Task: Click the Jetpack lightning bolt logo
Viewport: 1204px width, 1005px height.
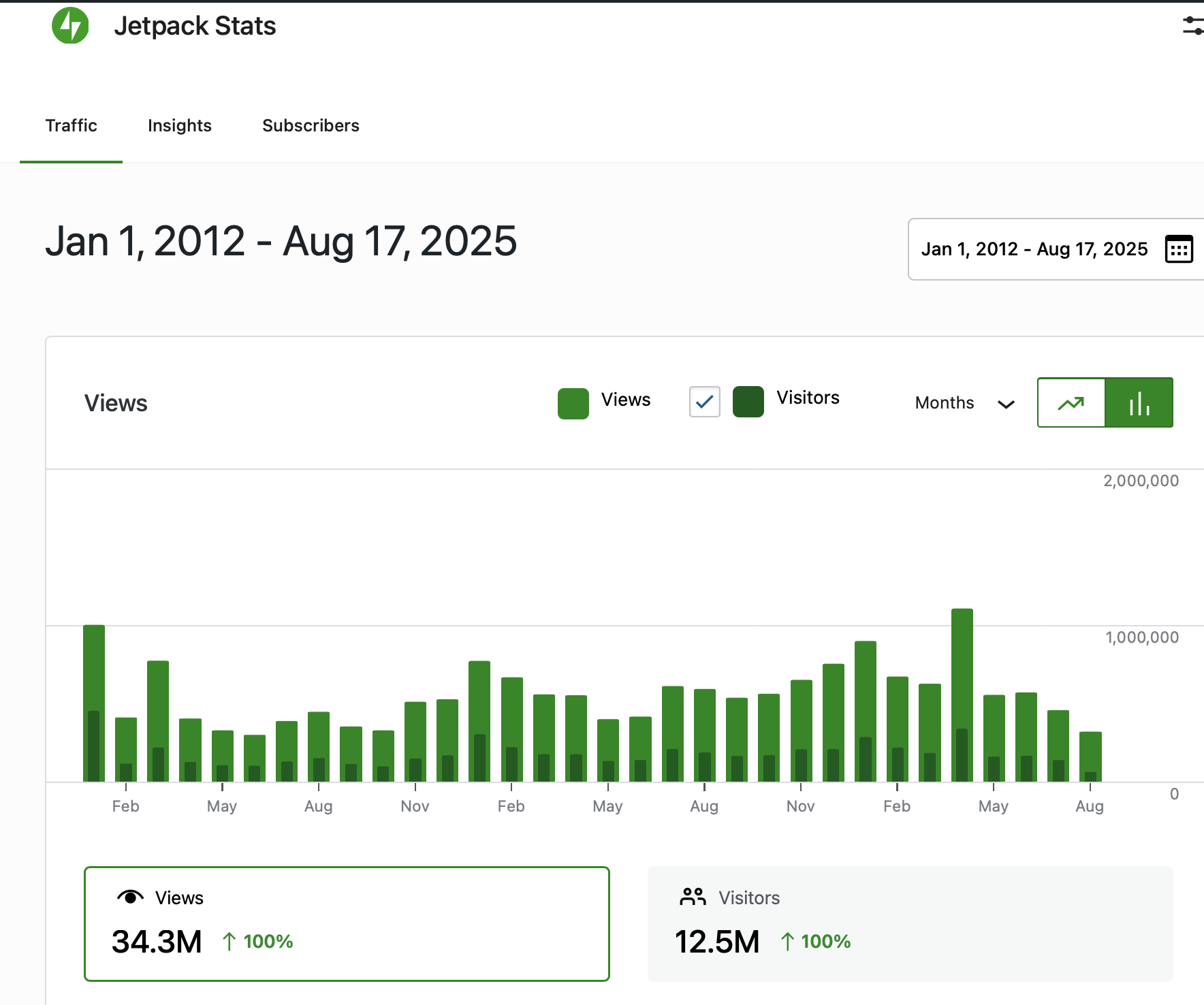Action: [x=70, y=25]
